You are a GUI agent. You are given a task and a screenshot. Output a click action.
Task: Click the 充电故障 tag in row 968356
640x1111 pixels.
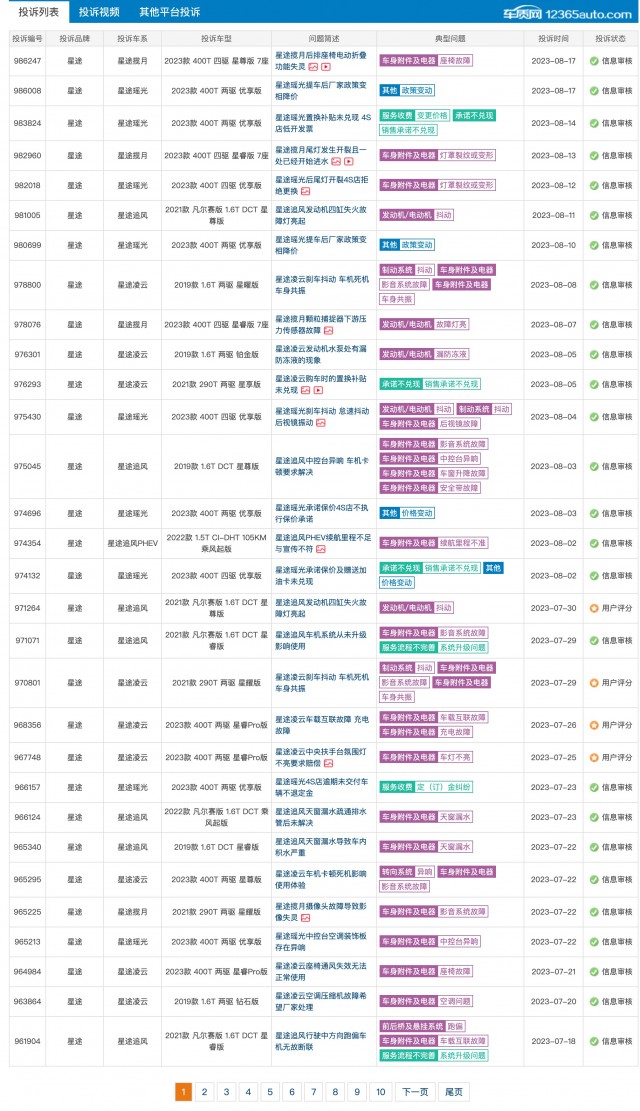tap(455, 732)
